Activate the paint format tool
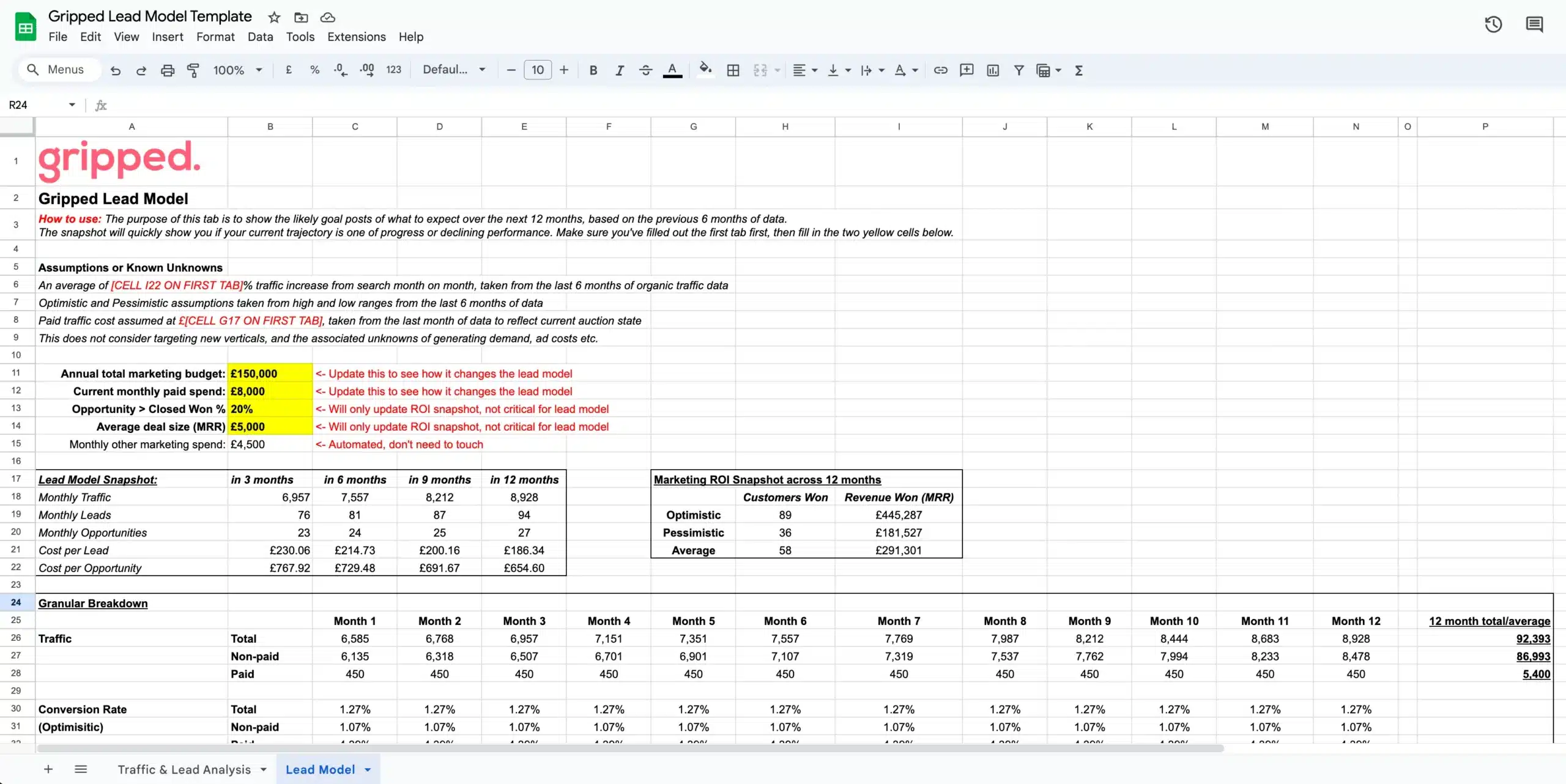The width and height of the screenshot is (1566, 784). coord(193,70)
